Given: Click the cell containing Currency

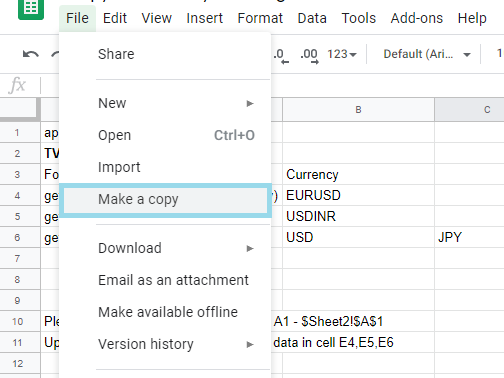Looking at the screenshot, I should pos(358,174).
